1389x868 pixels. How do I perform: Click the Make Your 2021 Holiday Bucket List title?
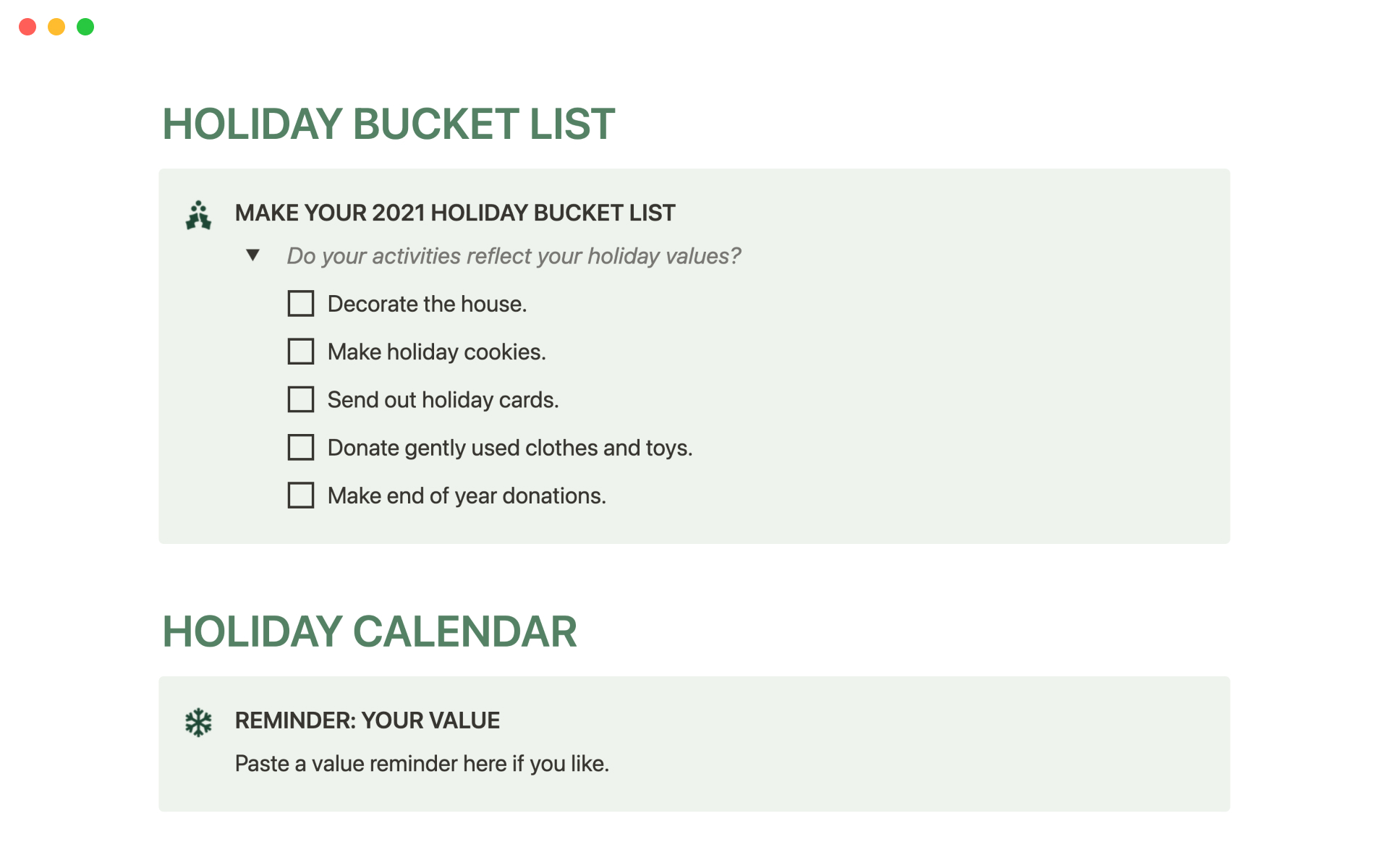tap(455, 213)
